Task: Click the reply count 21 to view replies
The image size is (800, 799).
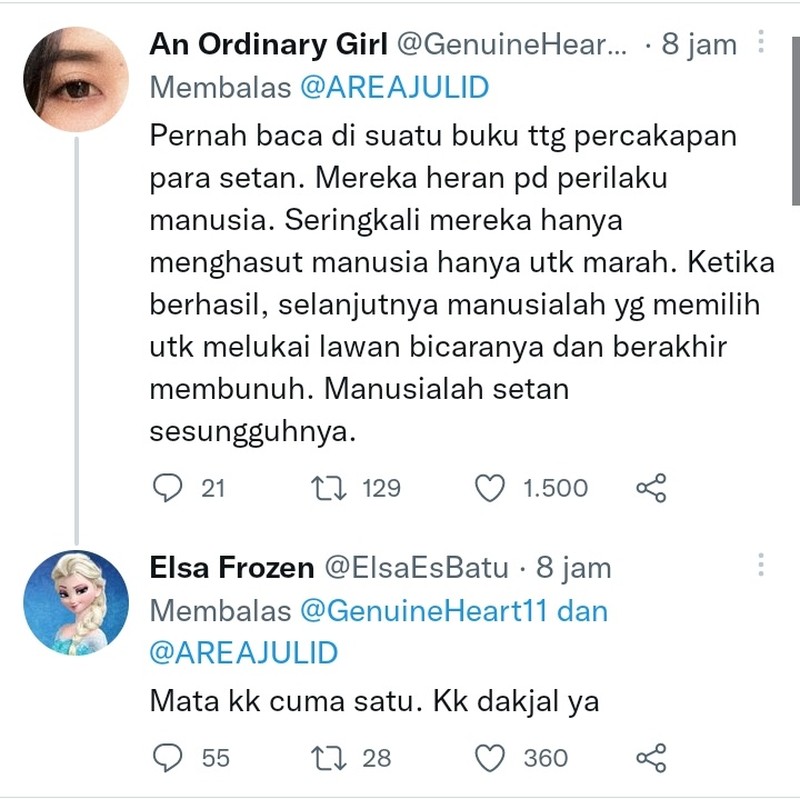Action: (x=211, y=488)
